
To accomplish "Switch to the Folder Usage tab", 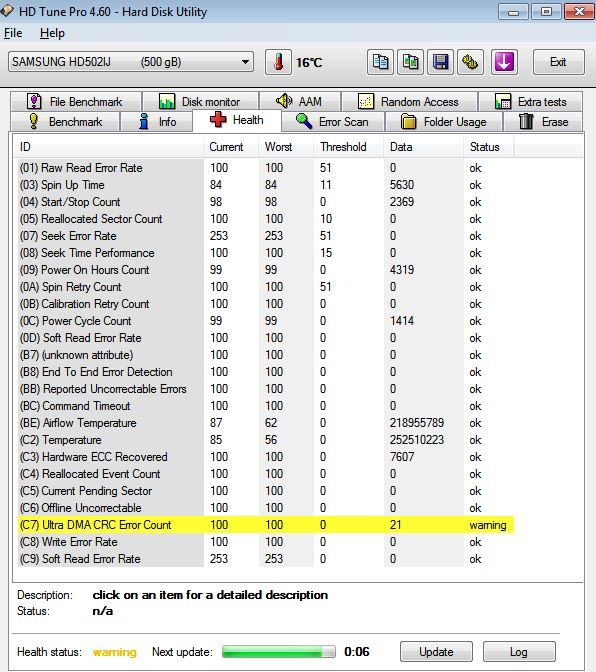I will point(444,122).
